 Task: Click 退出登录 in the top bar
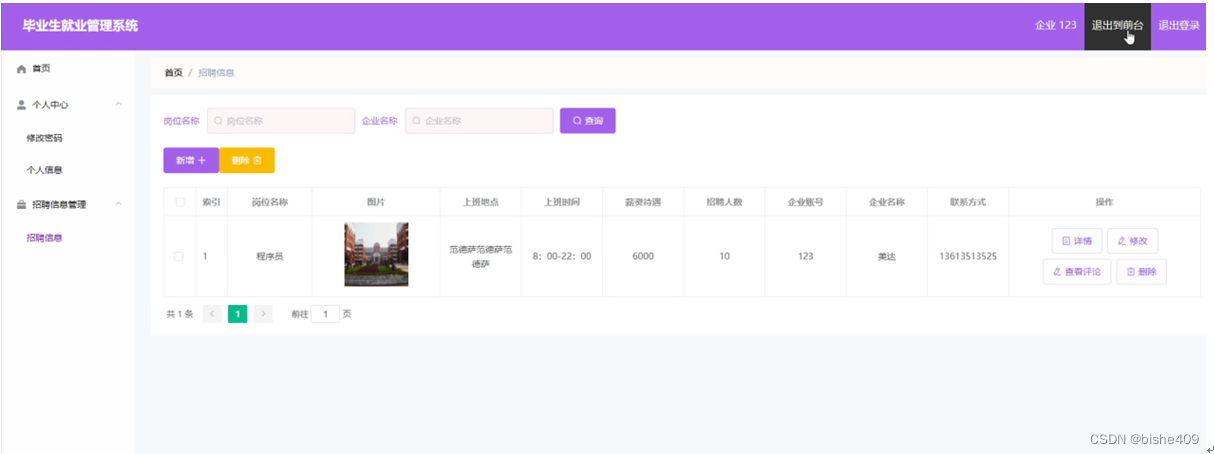click(x=1179, y=26)
